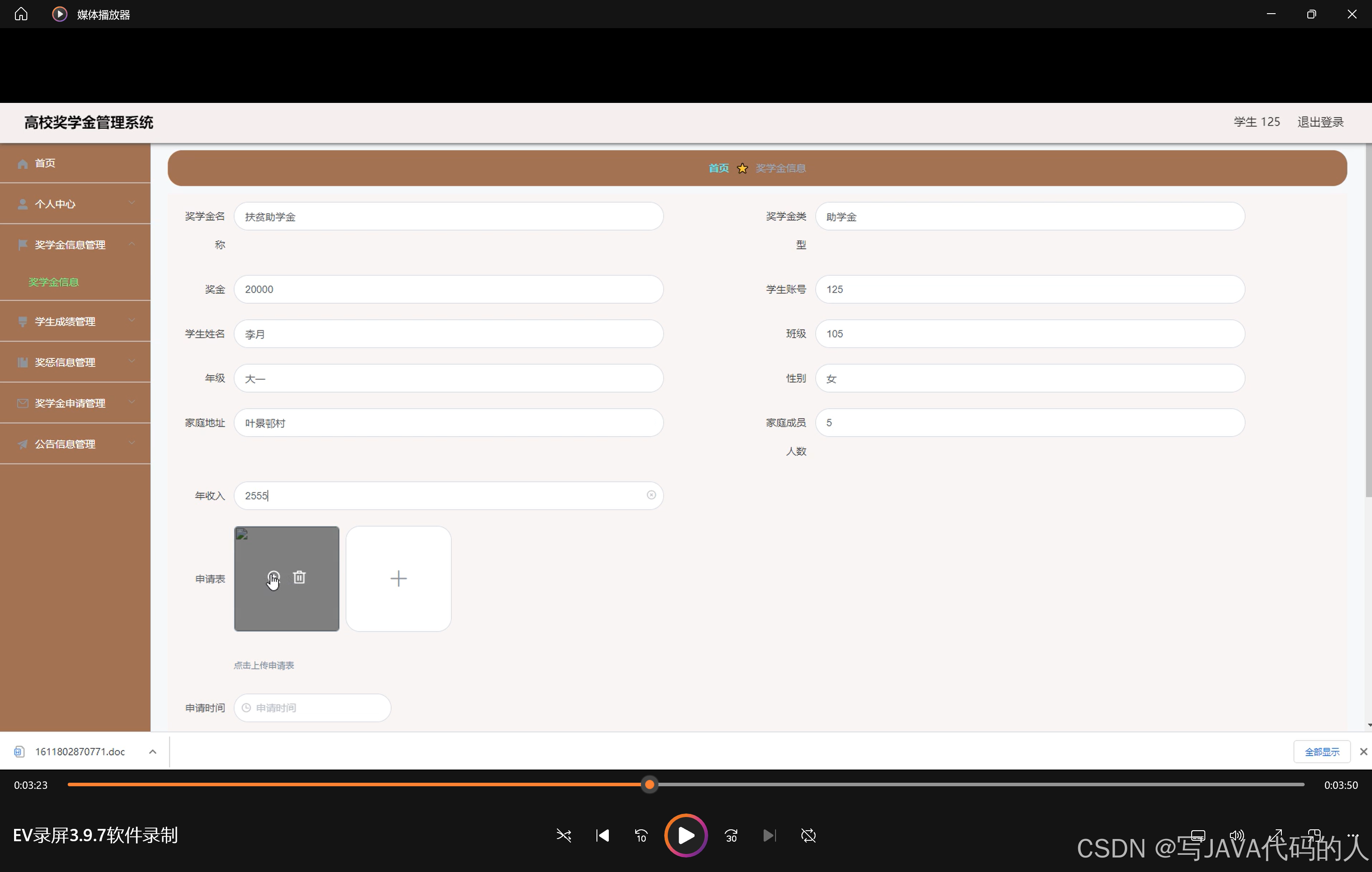Skip back 10 seconds
Screen dimensions: 1372x872
641,836
